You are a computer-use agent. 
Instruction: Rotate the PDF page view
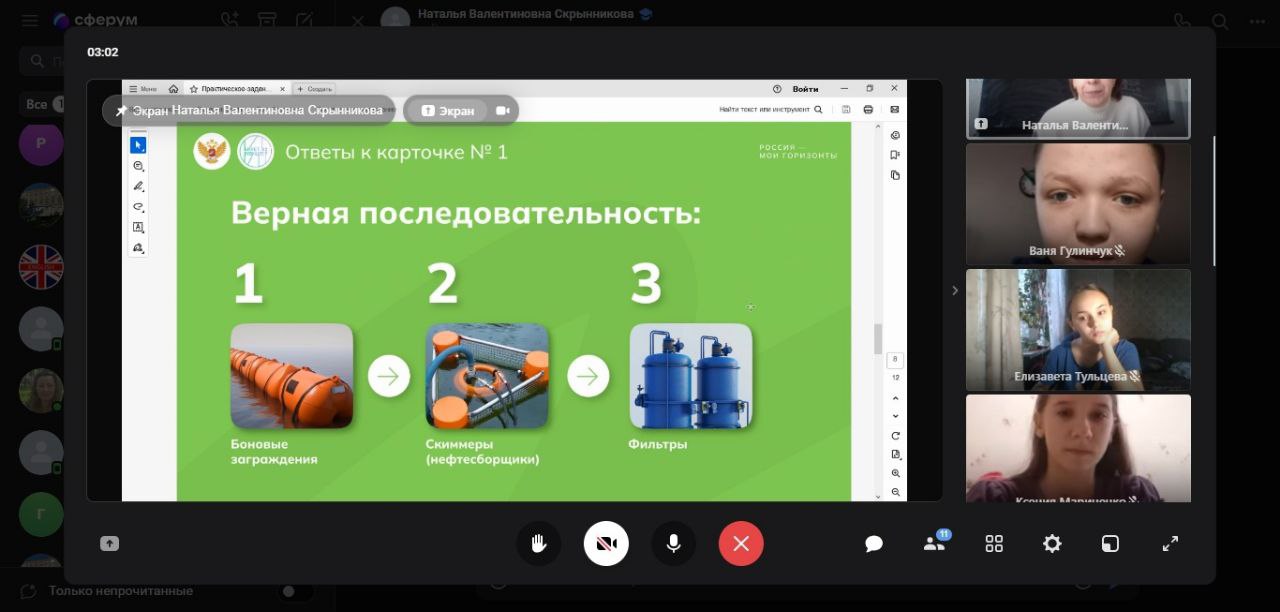pyautogui.click(x=895, y=435)
